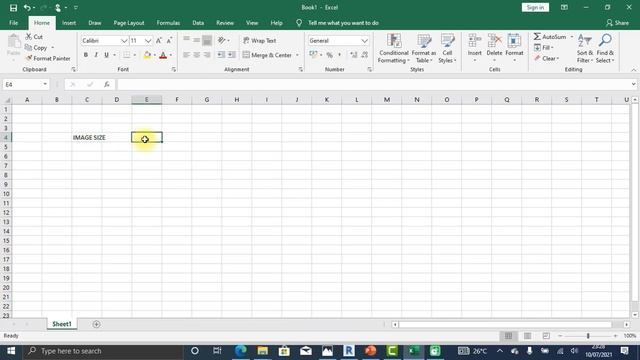Click the zoom in plus button
This screenshot has width=640, height=360.
pos(615,336)
